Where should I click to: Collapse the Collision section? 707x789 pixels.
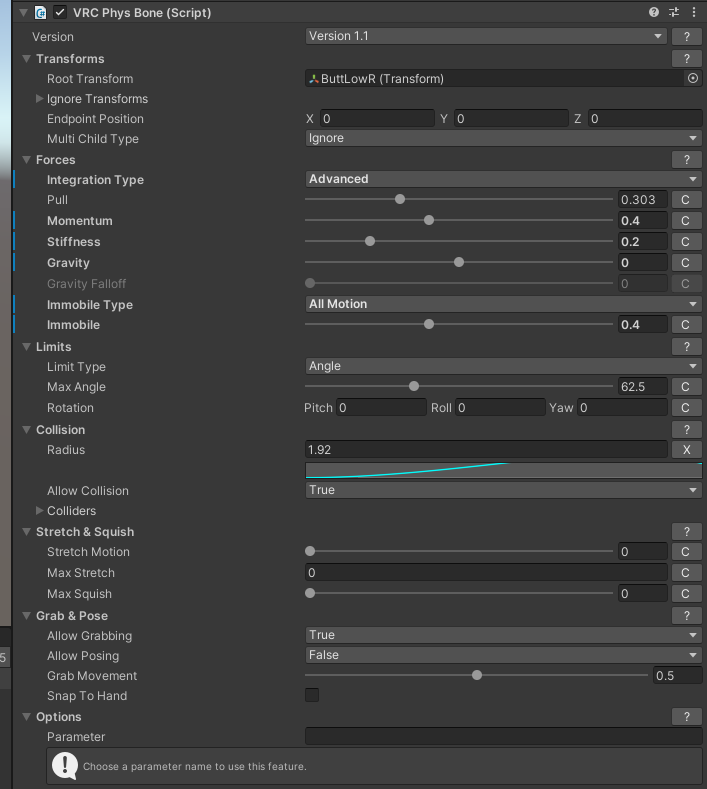tap(27, 430)
